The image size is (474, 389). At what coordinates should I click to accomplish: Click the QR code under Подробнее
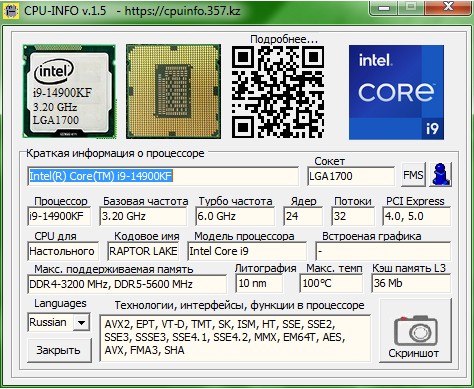[x=278, y=92]
